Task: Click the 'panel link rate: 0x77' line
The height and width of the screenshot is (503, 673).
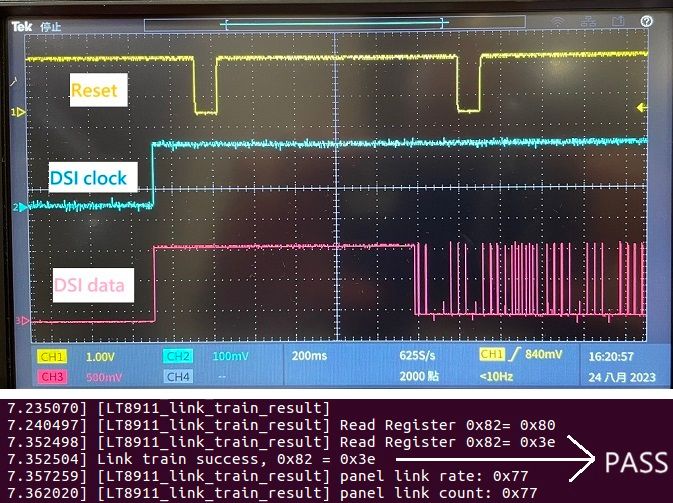Action: pyautogui.click(x=268, y=476)
